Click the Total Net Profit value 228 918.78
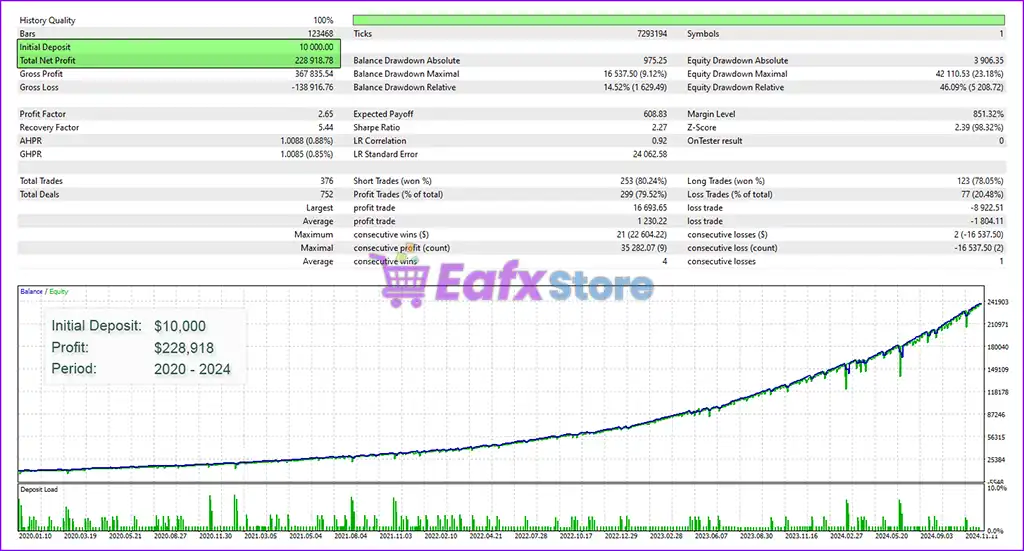The width and height of the screenshot is (1024, 551). point(314,60)
